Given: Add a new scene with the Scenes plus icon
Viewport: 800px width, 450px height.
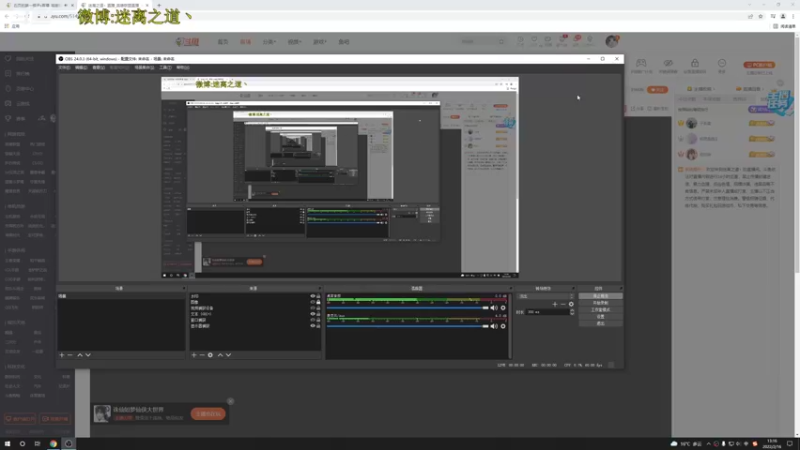Looking at the screenshot, I should point(62,355).
